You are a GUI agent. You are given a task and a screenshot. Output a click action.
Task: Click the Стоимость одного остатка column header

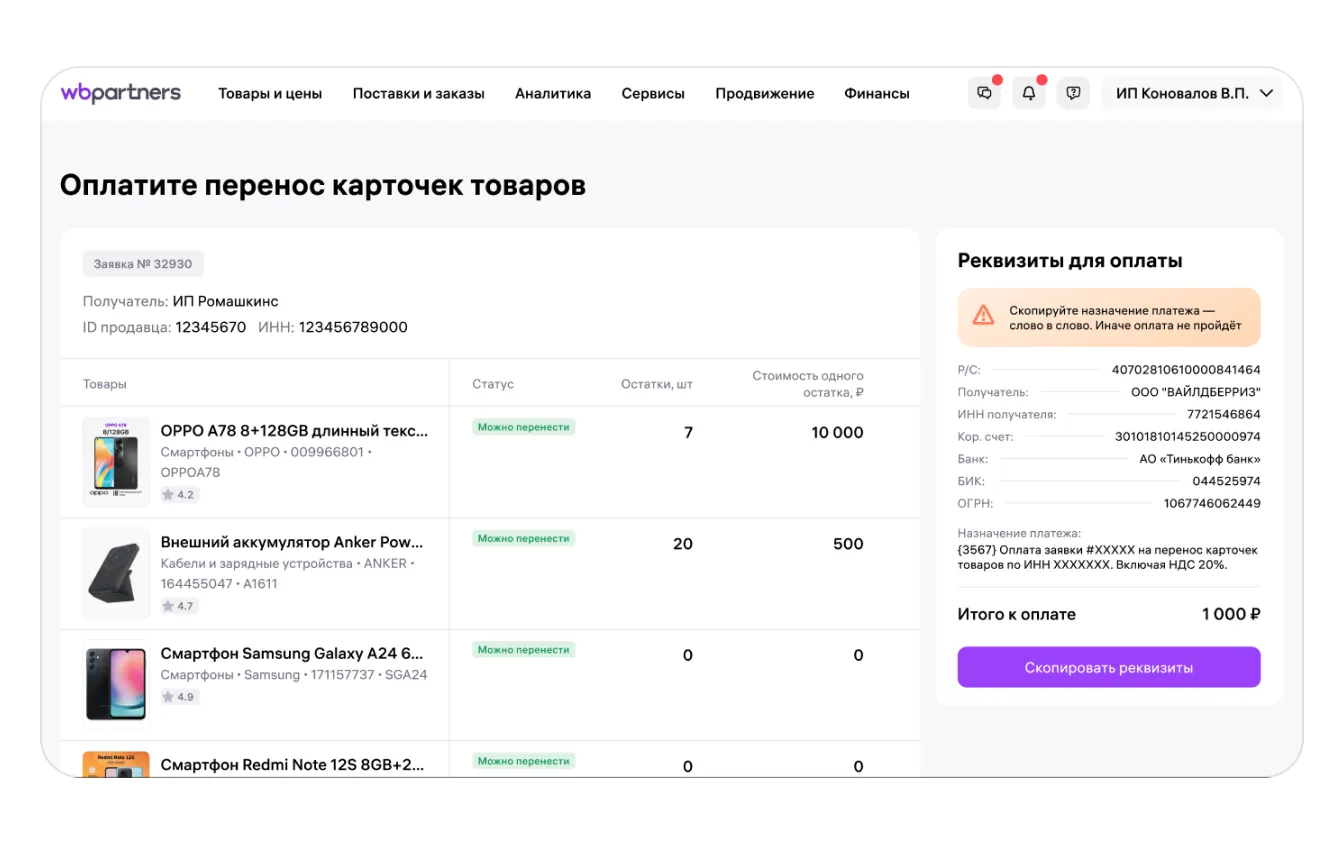pyautogui.click(x=808, y=384)
